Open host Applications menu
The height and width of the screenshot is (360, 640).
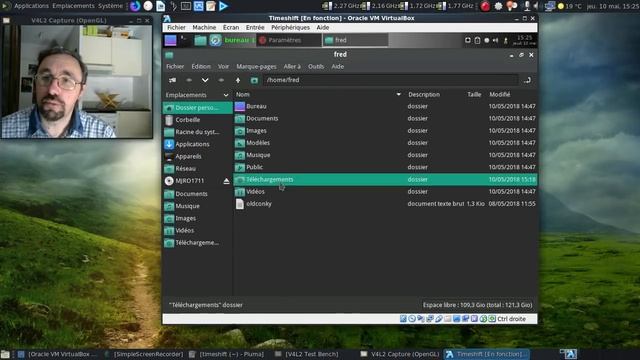point(31,6)
